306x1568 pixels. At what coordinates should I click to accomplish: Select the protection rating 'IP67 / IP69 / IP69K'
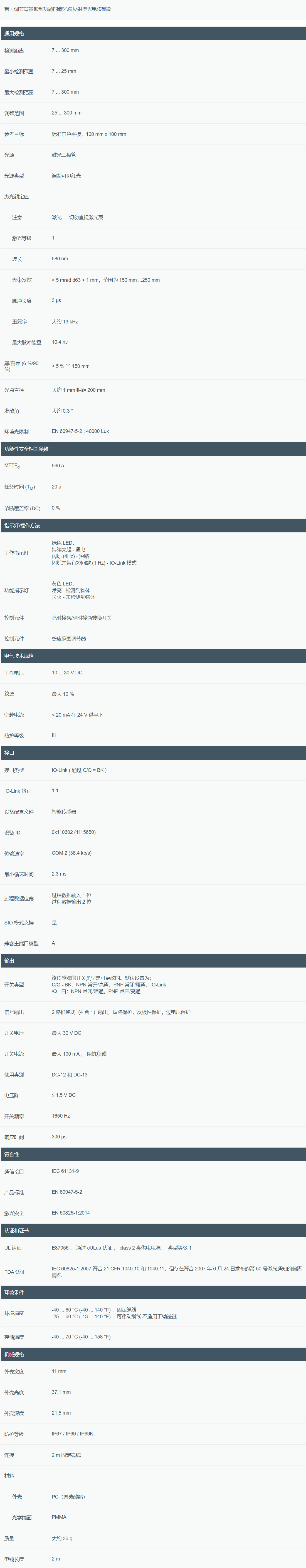[73, 1434]
